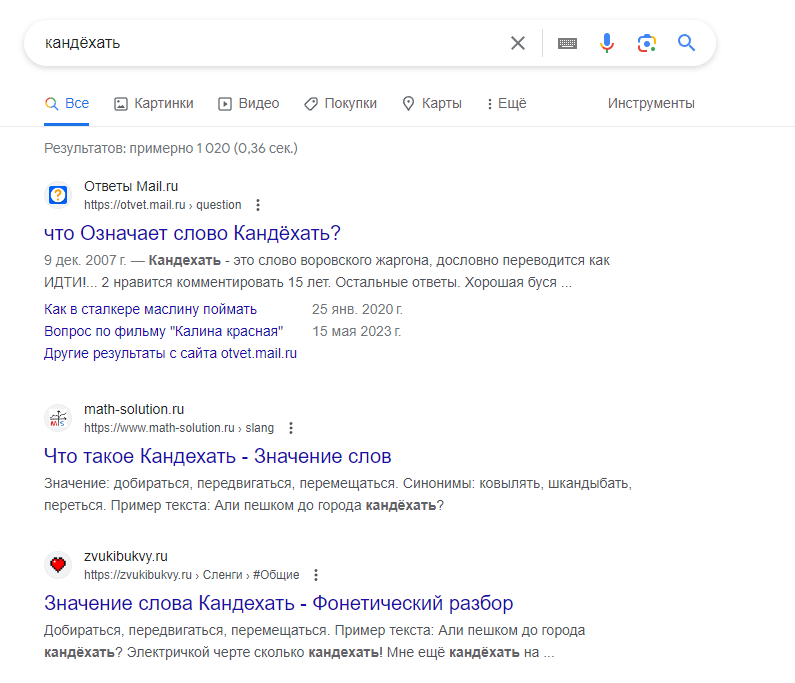Clear the search box text
This screenshot has height=683, width=795.
pos(517,43)
